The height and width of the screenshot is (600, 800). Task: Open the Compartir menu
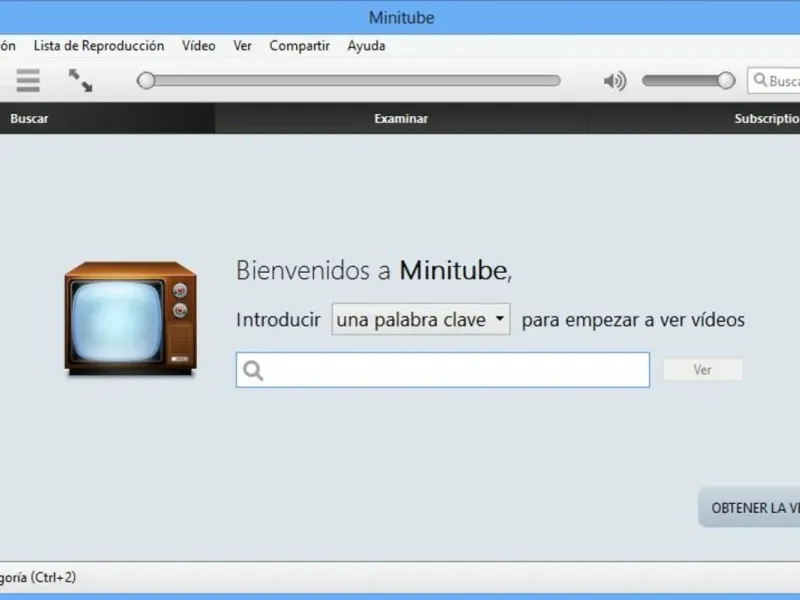point(299,46)
